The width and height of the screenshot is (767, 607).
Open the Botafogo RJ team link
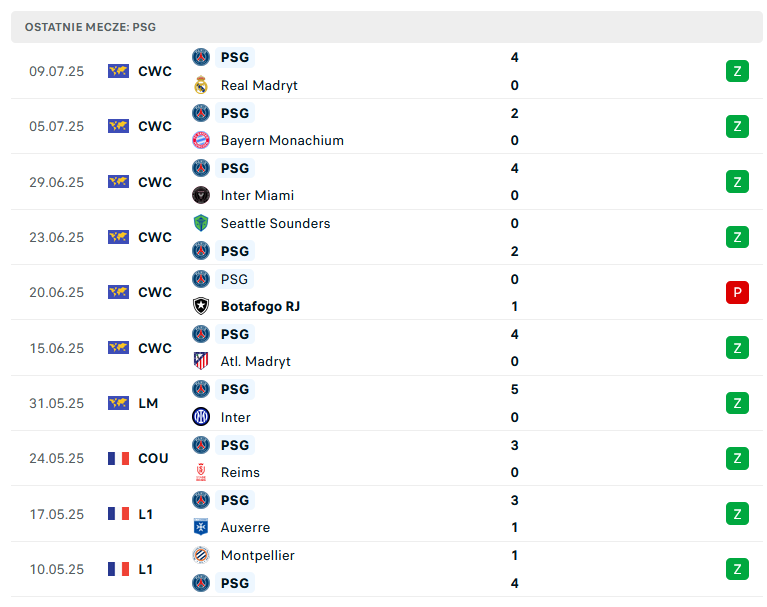[x=260, y=306]
